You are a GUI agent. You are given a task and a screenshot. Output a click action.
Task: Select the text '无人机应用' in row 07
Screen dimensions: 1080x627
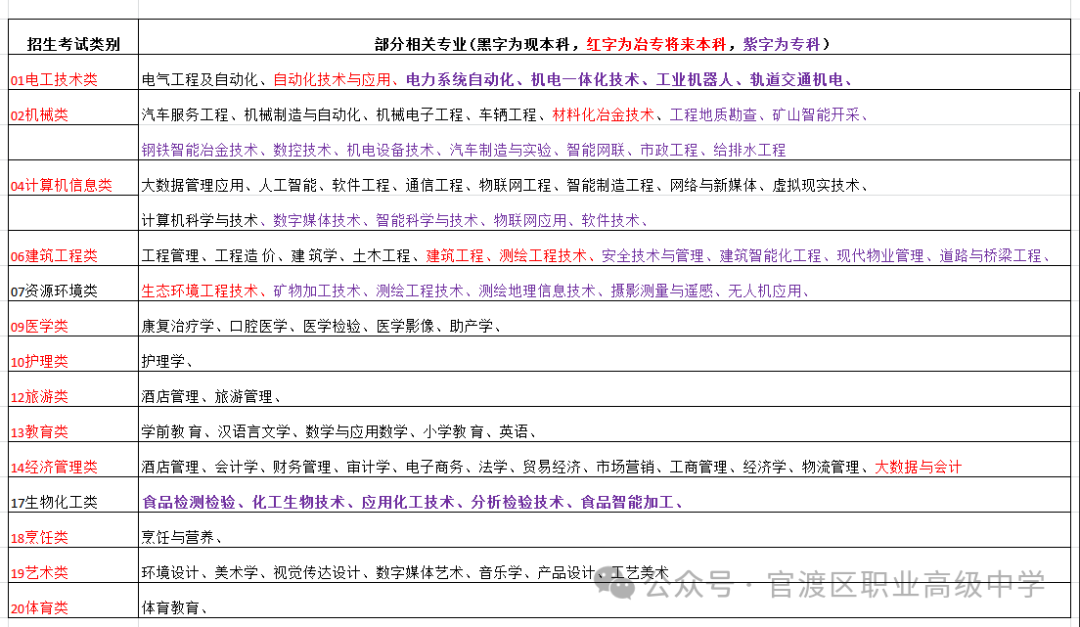(x=765, y=291)
